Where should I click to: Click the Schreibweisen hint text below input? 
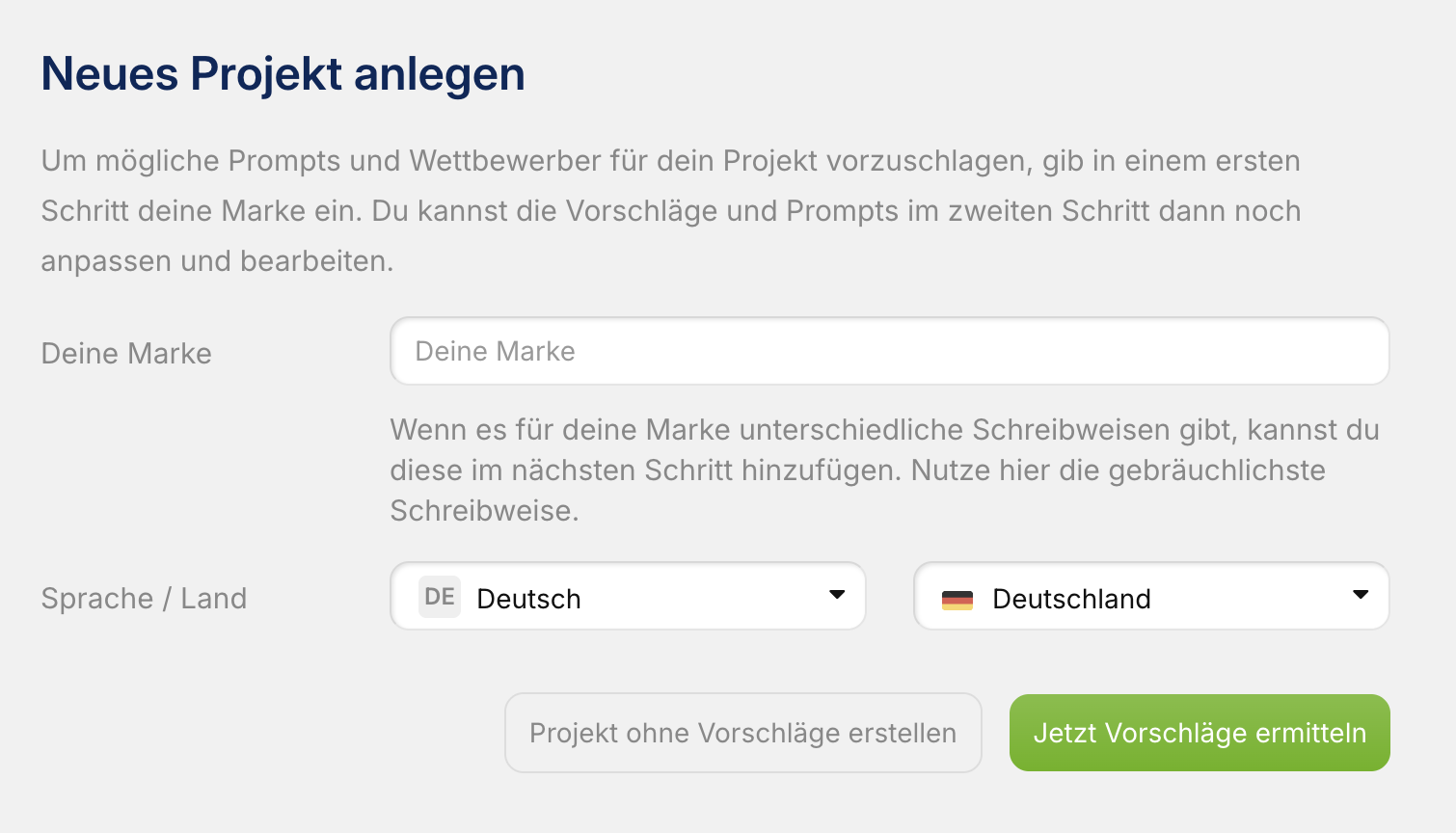(884, 430)
